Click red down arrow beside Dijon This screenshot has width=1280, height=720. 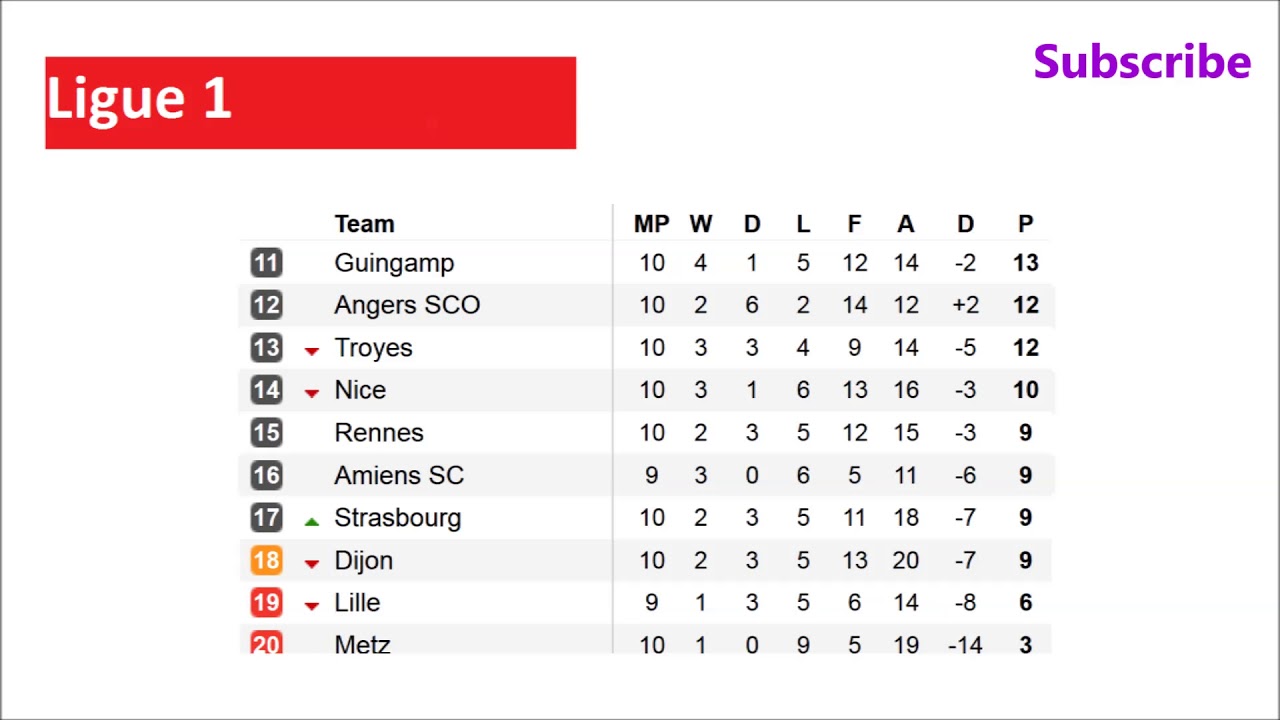pyautogui.click(x=312, y=563)
